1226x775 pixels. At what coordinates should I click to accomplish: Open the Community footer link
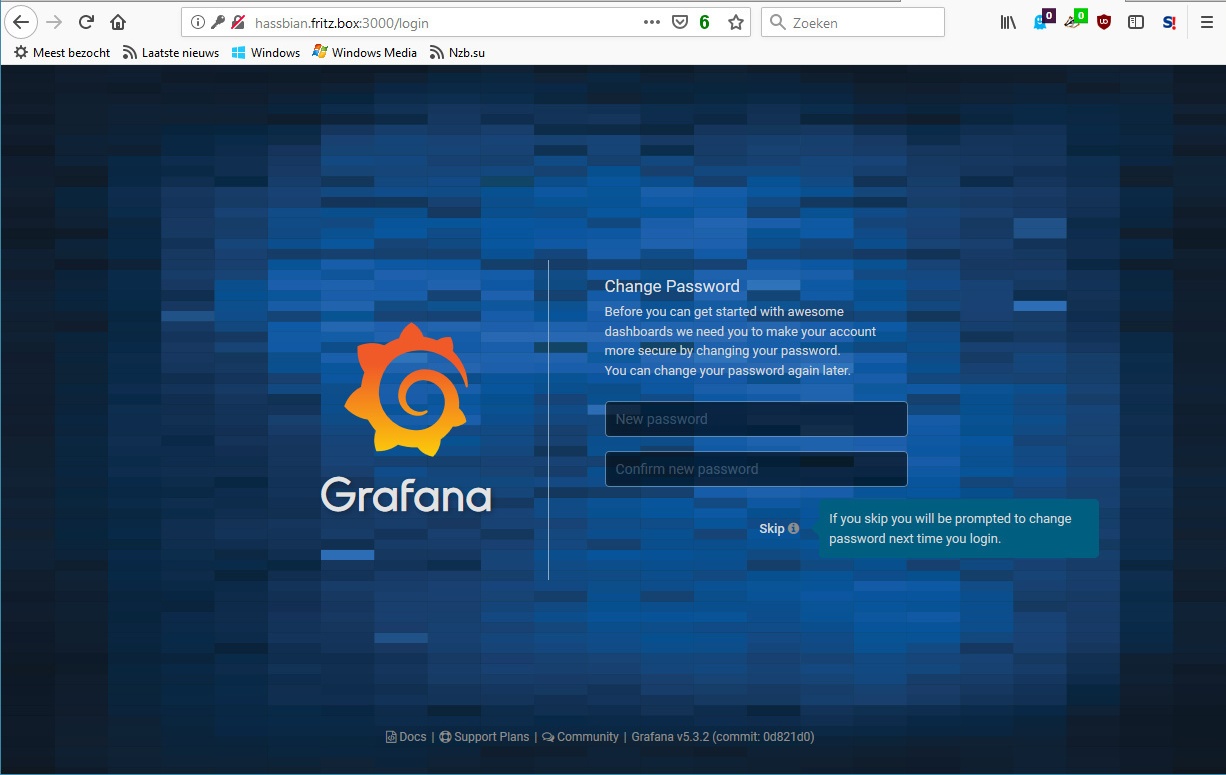point(580,737)
